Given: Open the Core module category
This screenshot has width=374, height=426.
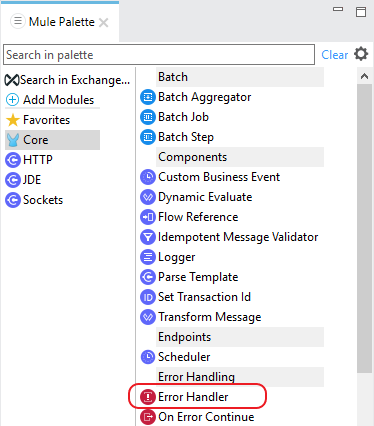Looking at the screenshot, I should tap(52, 140).
